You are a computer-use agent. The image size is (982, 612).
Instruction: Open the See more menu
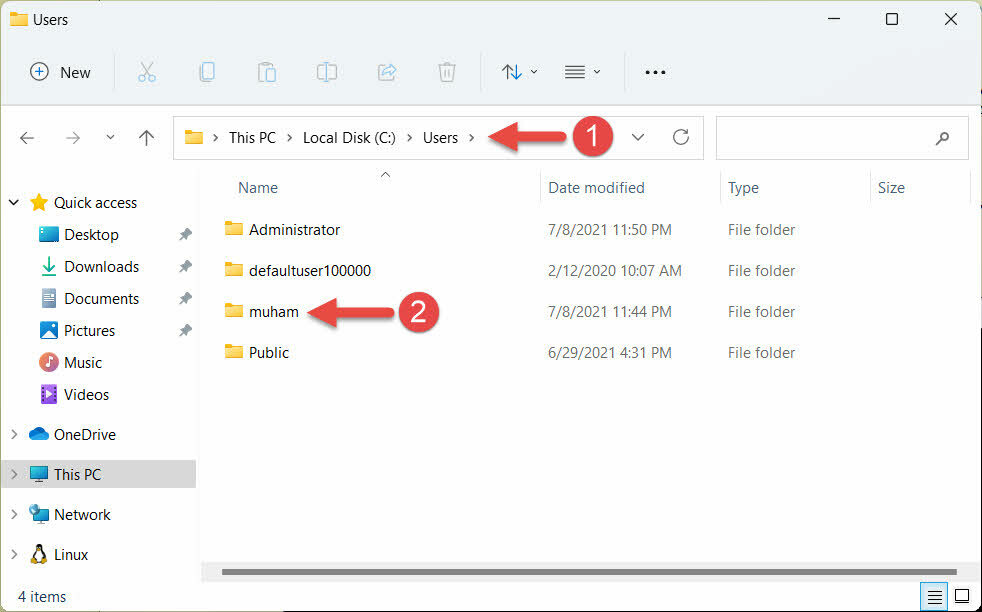(655, 71)
